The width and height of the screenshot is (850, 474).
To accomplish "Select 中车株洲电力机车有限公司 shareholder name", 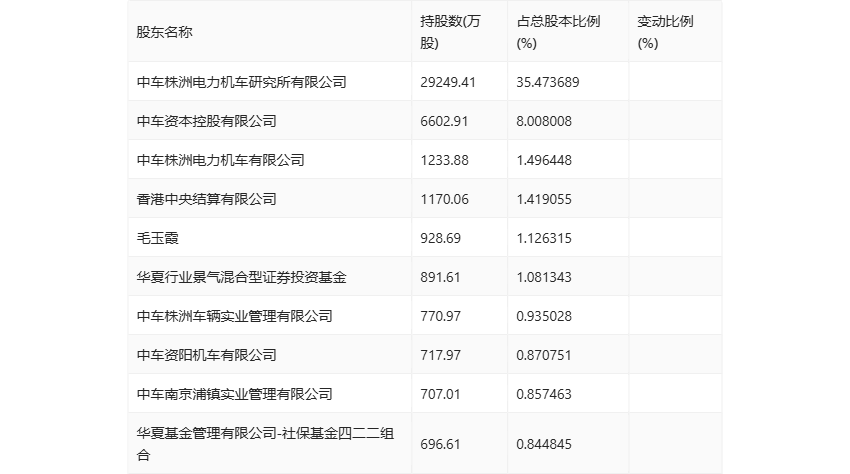I will coord(220,160).
